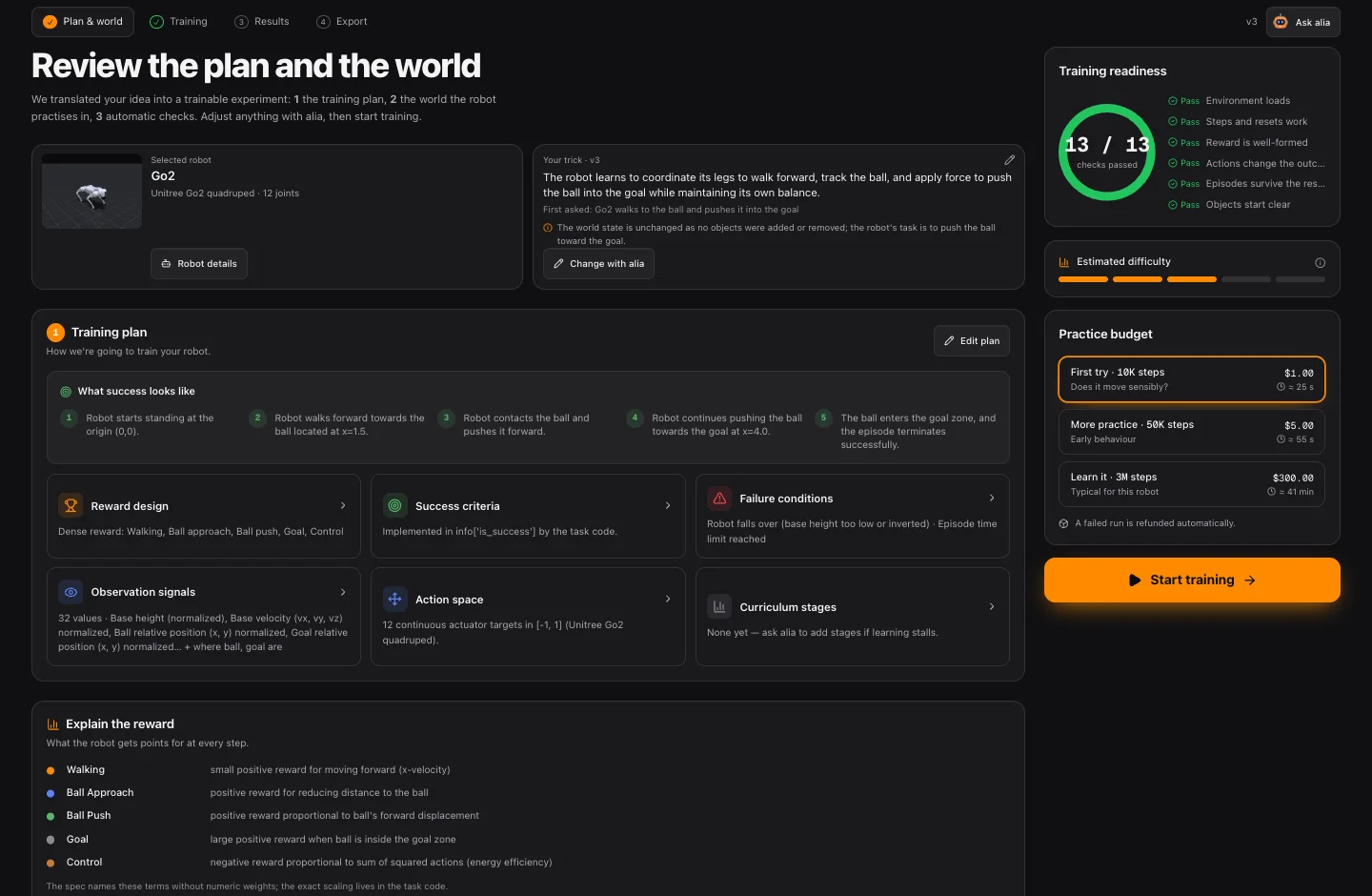Expand the Success criteria card chevron
The image size is (1372, 896).
(x=668, y=506)
